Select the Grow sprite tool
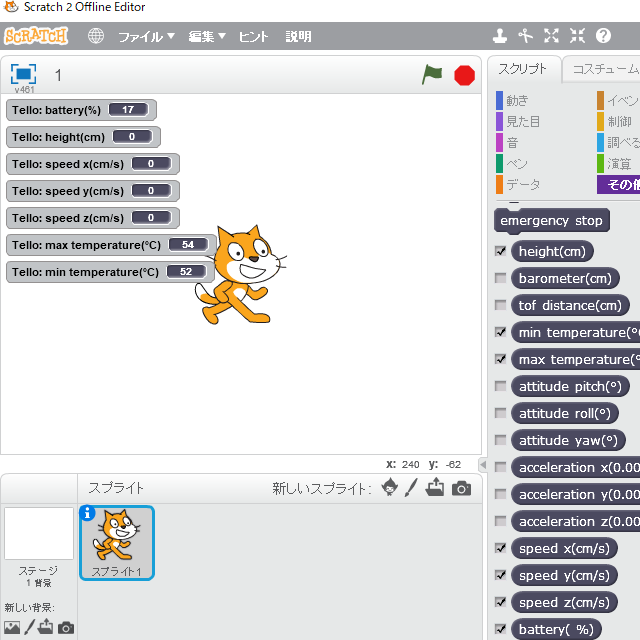Viewport: 640px width, 640px height. coord(551,36)
